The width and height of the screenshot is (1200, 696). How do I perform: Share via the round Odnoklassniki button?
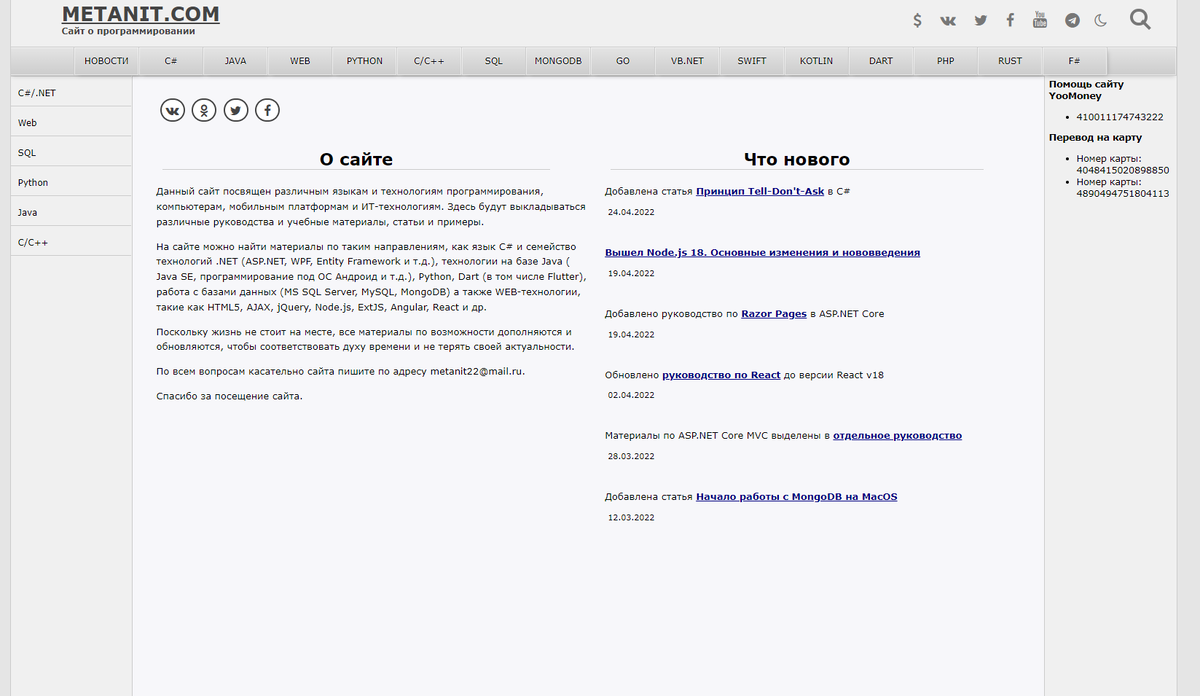pos(204,110)
